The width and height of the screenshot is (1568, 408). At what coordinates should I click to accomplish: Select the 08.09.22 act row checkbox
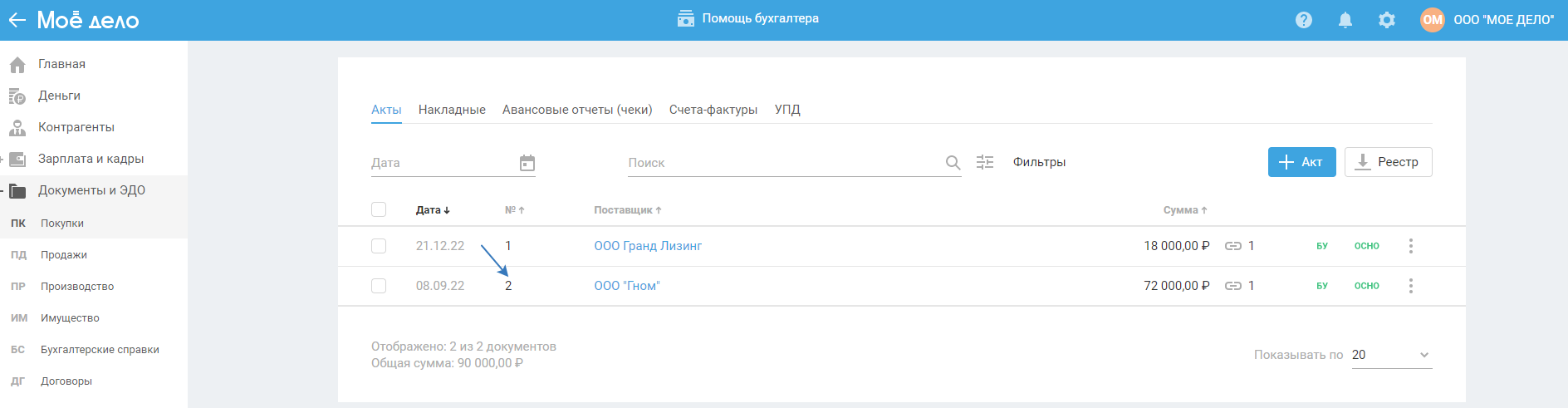click(379, 286)
